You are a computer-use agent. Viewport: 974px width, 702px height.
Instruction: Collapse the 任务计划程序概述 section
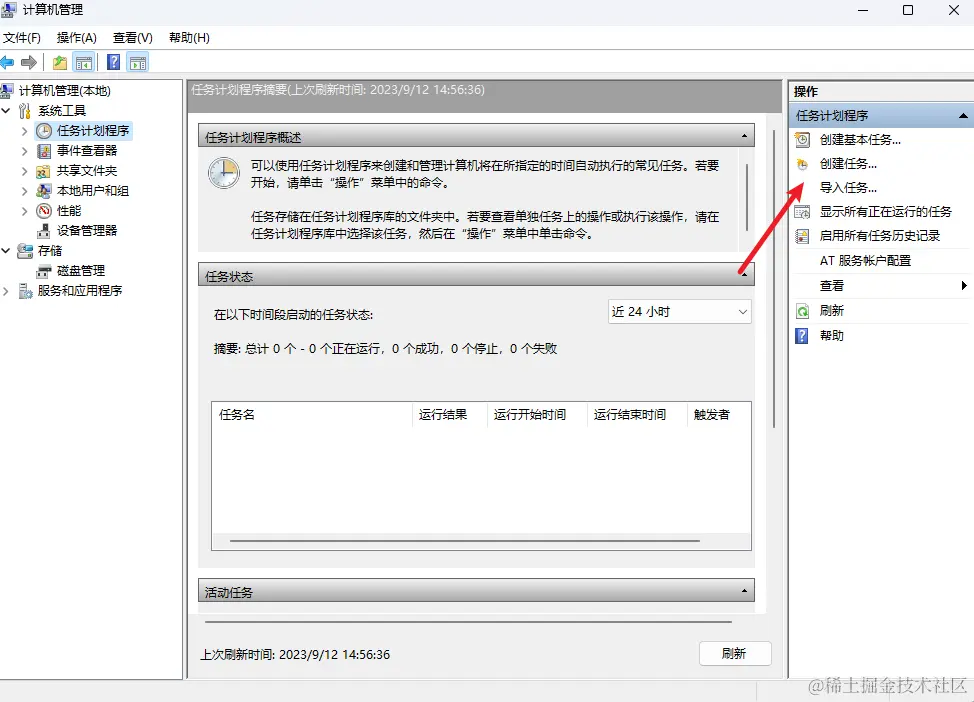[x=744, y=136]
